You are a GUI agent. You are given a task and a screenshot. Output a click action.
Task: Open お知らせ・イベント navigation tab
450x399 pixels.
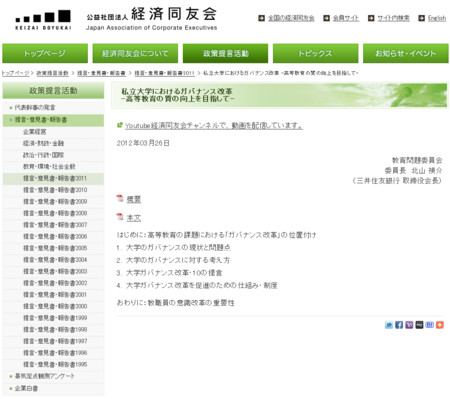pyautogui.click(x=406, y=53)
